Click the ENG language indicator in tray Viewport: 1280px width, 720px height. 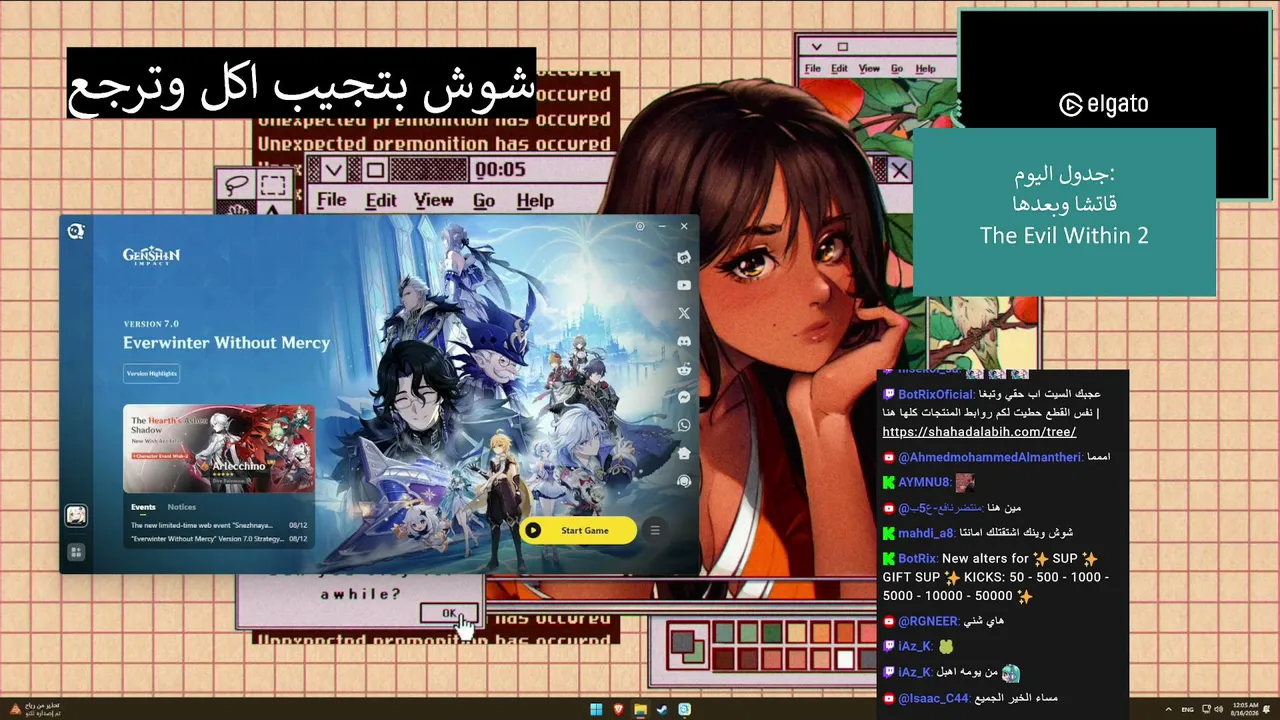click(x=1187, y=709)
